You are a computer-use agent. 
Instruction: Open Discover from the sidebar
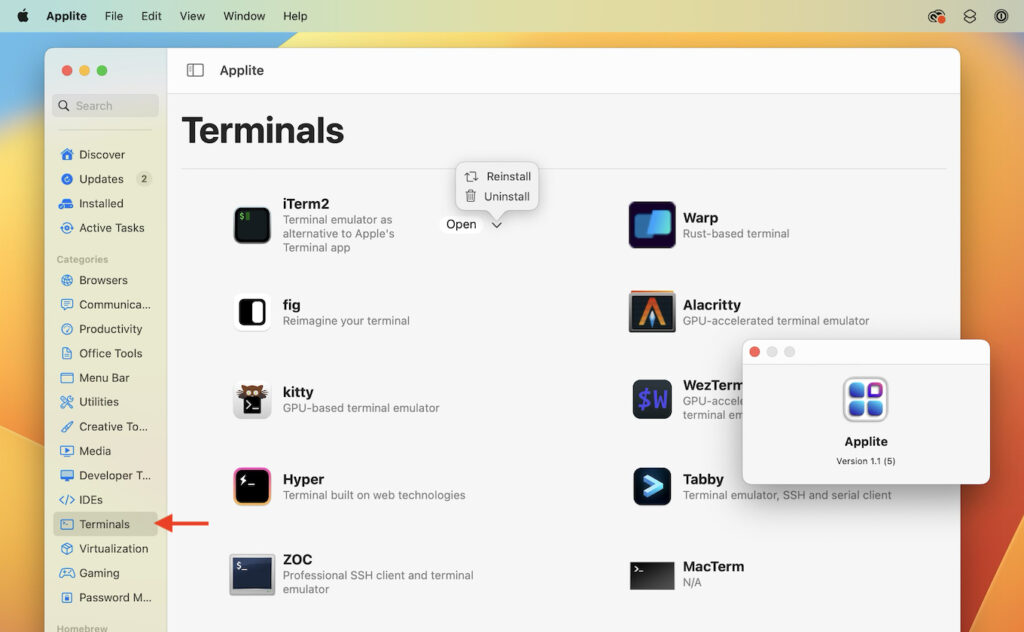click(101, 154)
